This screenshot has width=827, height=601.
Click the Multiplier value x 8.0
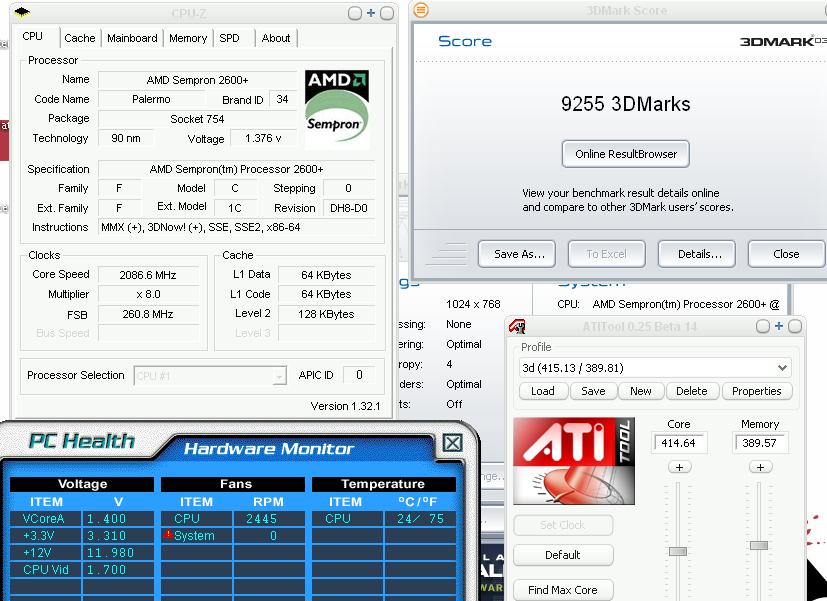pyautogui.click(x=148, y=294)
